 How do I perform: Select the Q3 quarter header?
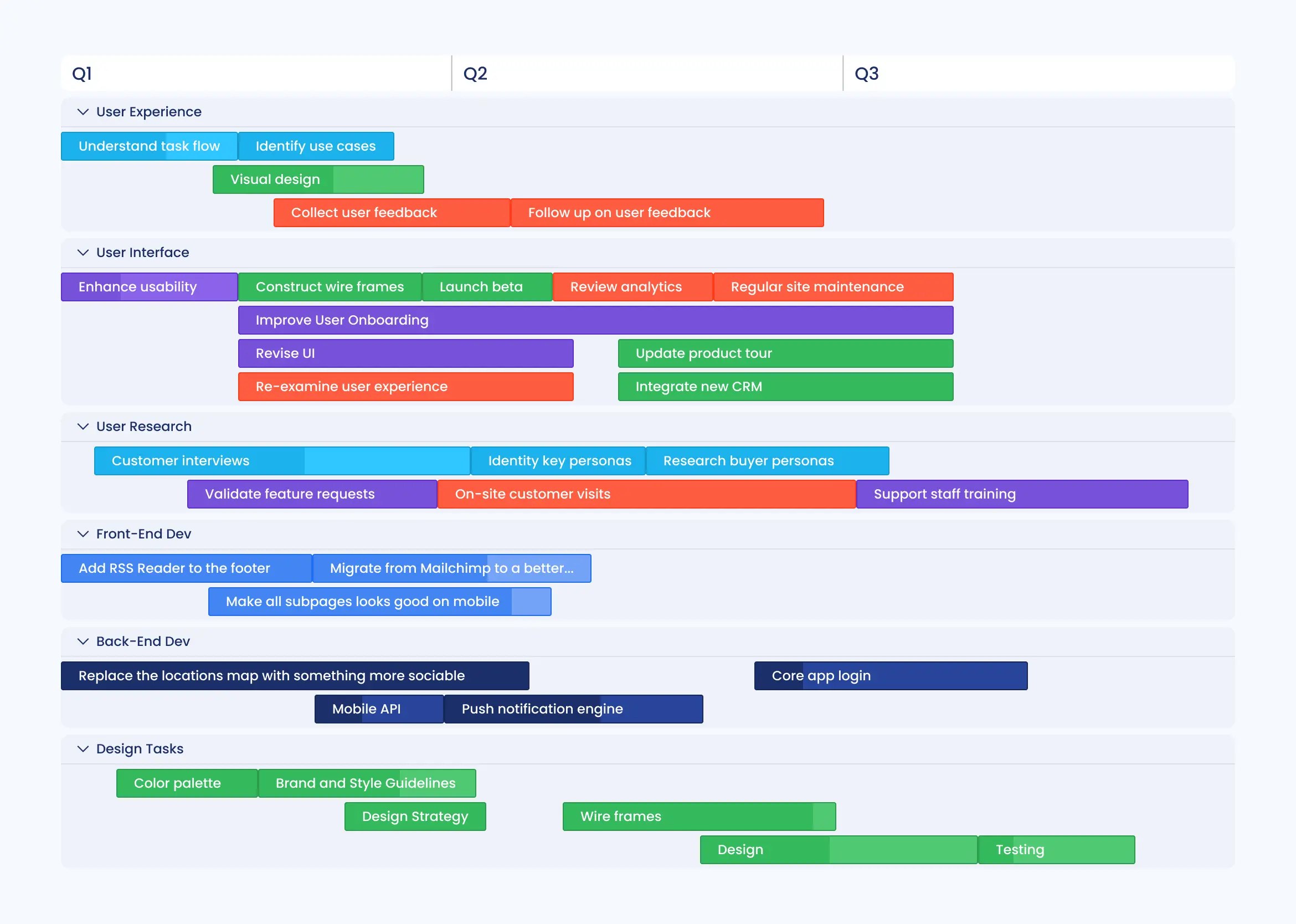click(x=1039, y=73)
